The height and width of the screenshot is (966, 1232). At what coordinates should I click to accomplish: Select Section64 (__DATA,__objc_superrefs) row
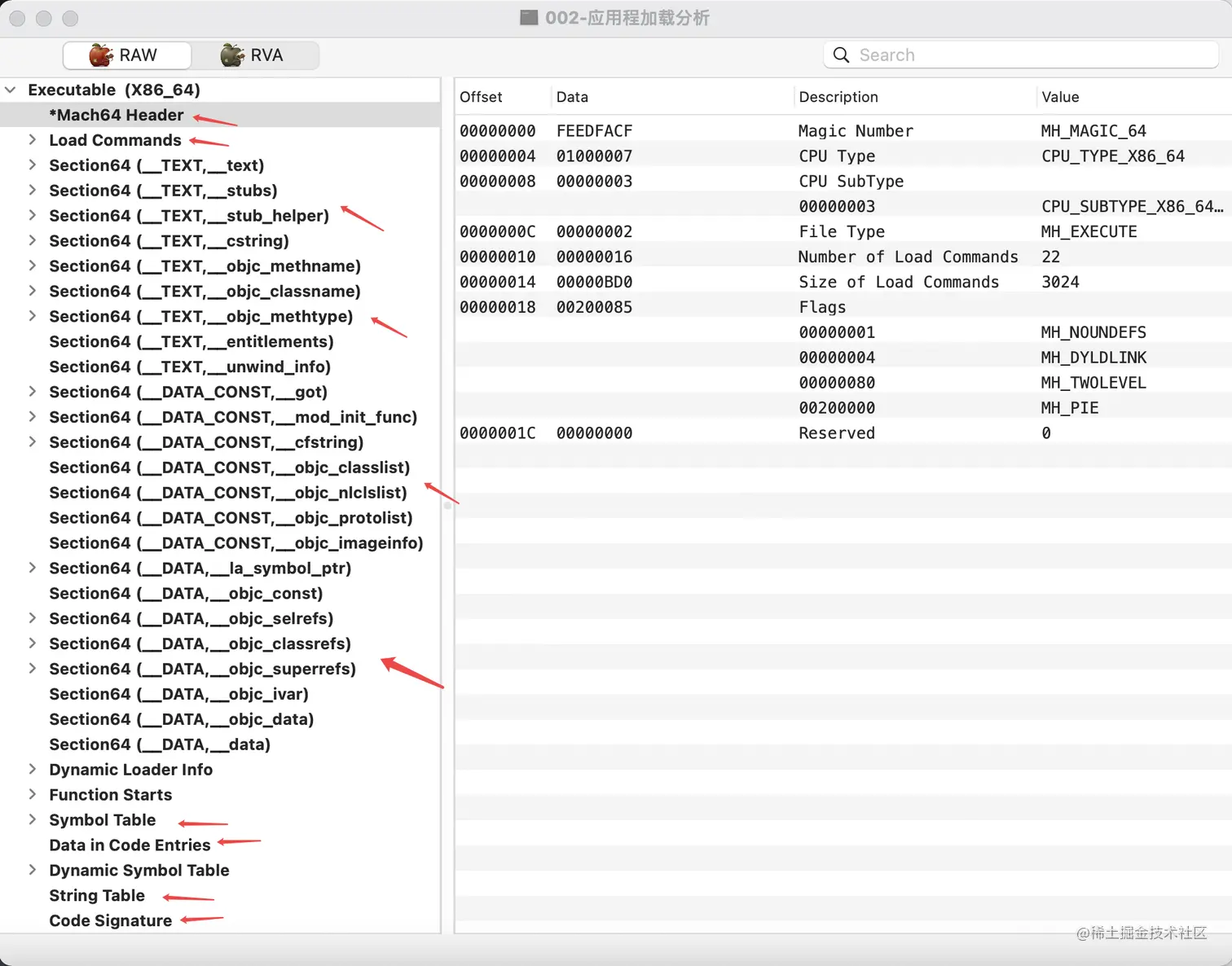(220, 670)
